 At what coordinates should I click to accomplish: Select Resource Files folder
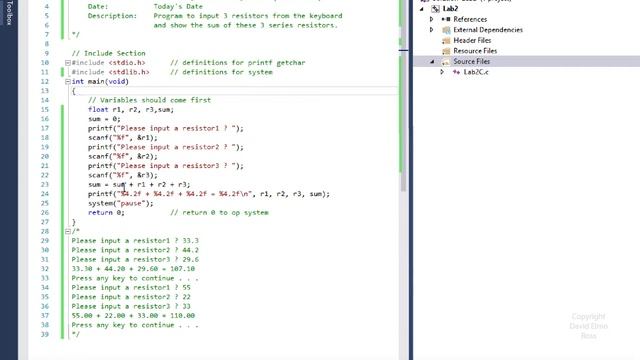(x=475, y=51)
